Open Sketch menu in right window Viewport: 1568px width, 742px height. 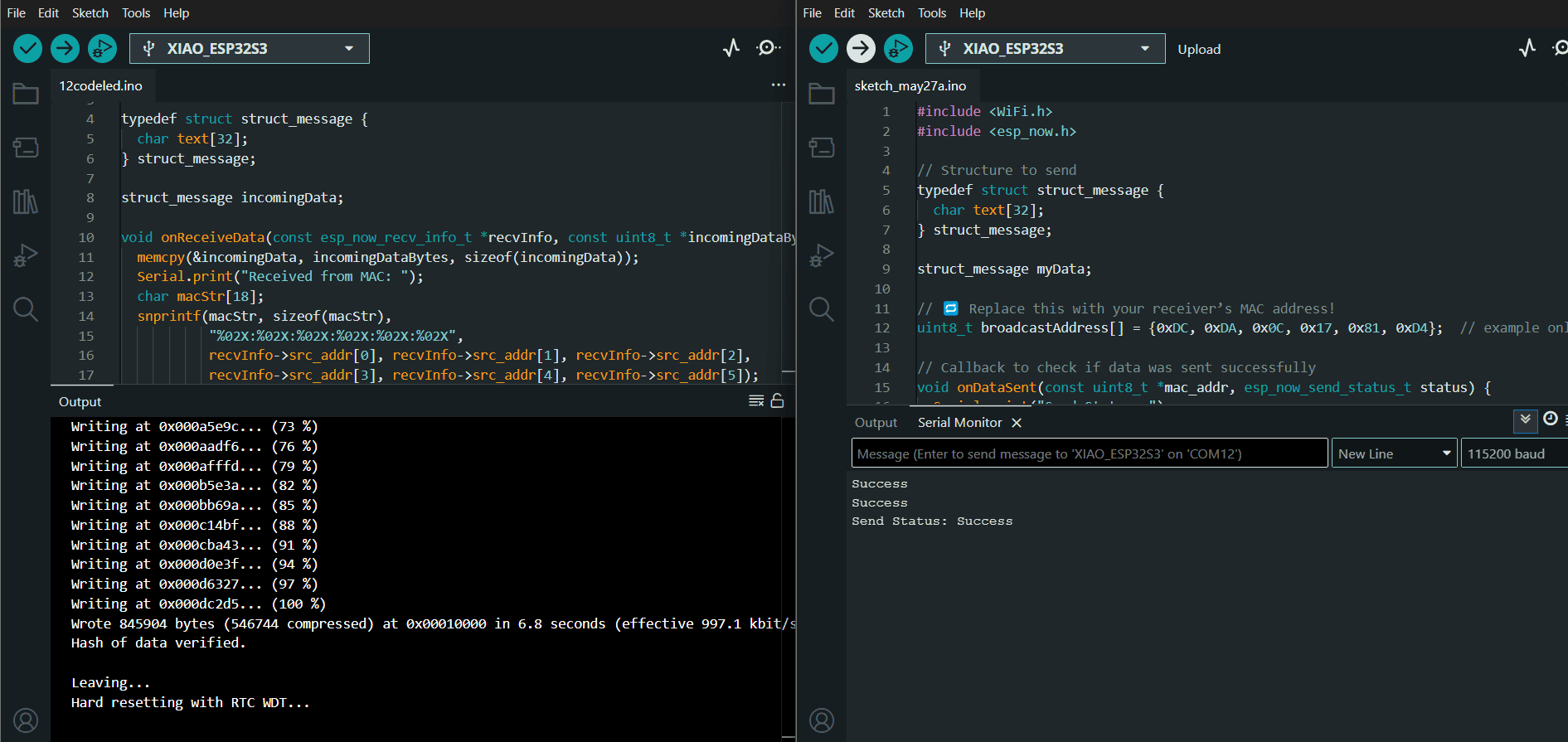tap(886, 13)
